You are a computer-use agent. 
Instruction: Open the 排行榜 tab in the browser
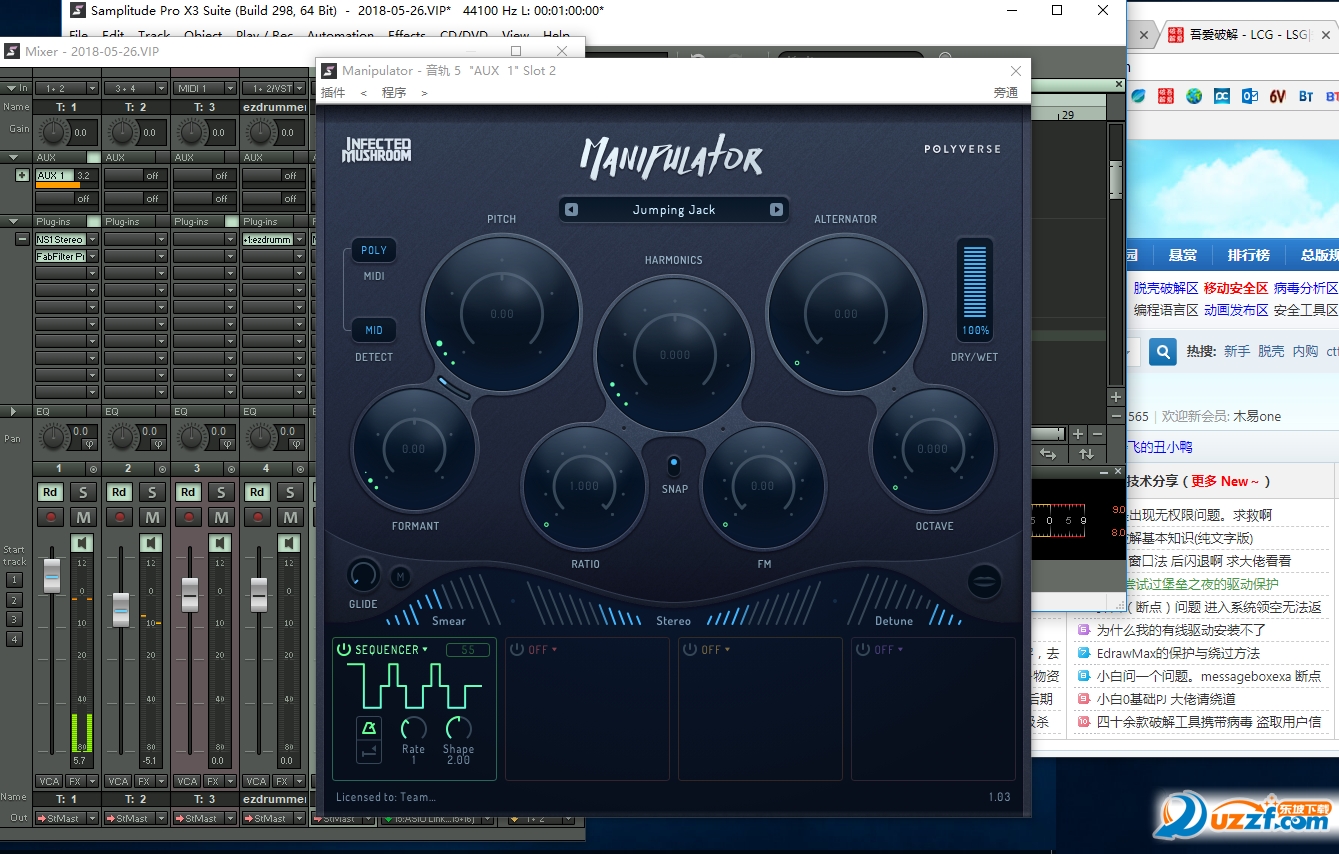tap(1249, 255)
